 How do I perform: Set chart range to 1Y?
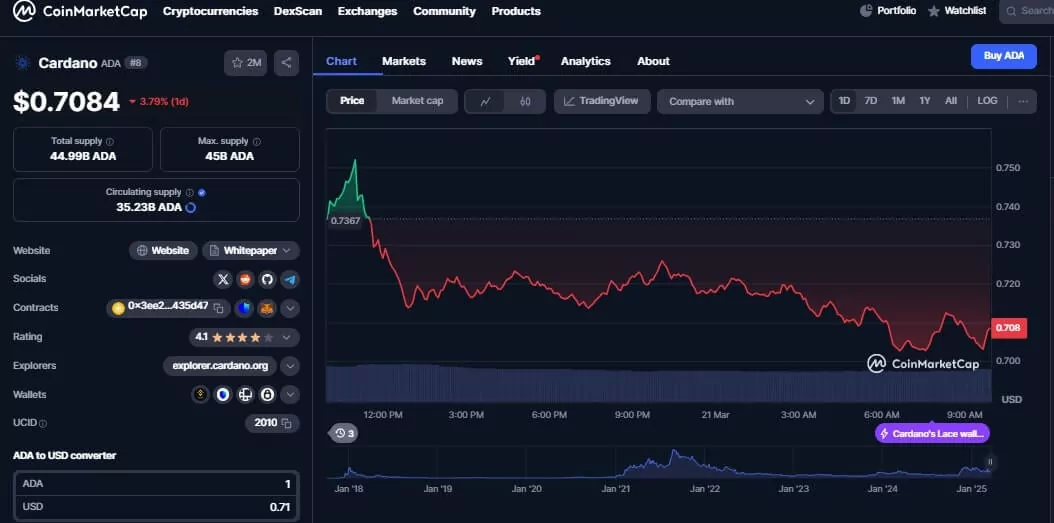925,101
